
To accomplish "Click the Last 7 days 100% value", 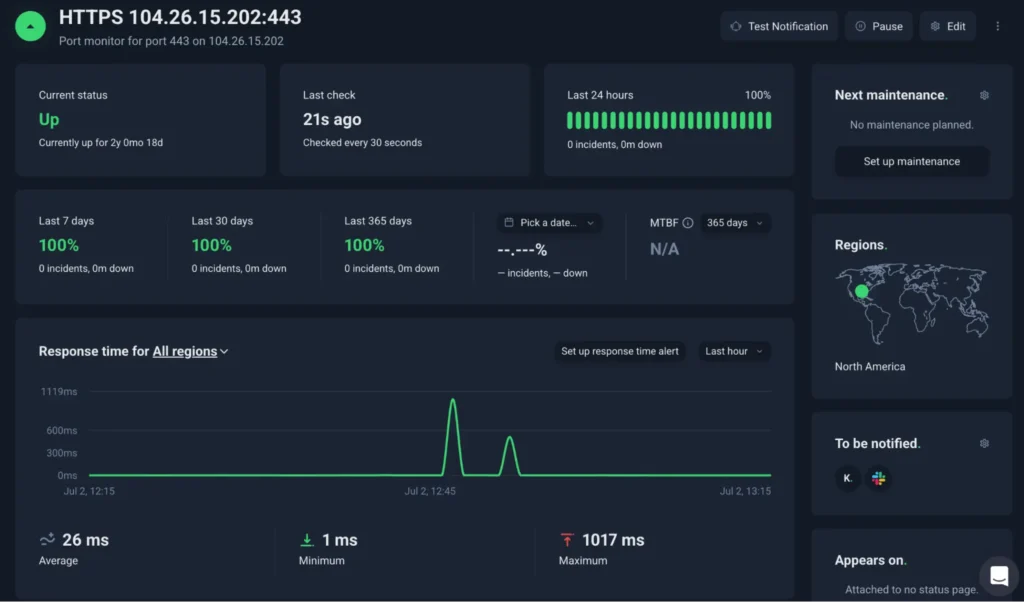I will pos(59,246).
